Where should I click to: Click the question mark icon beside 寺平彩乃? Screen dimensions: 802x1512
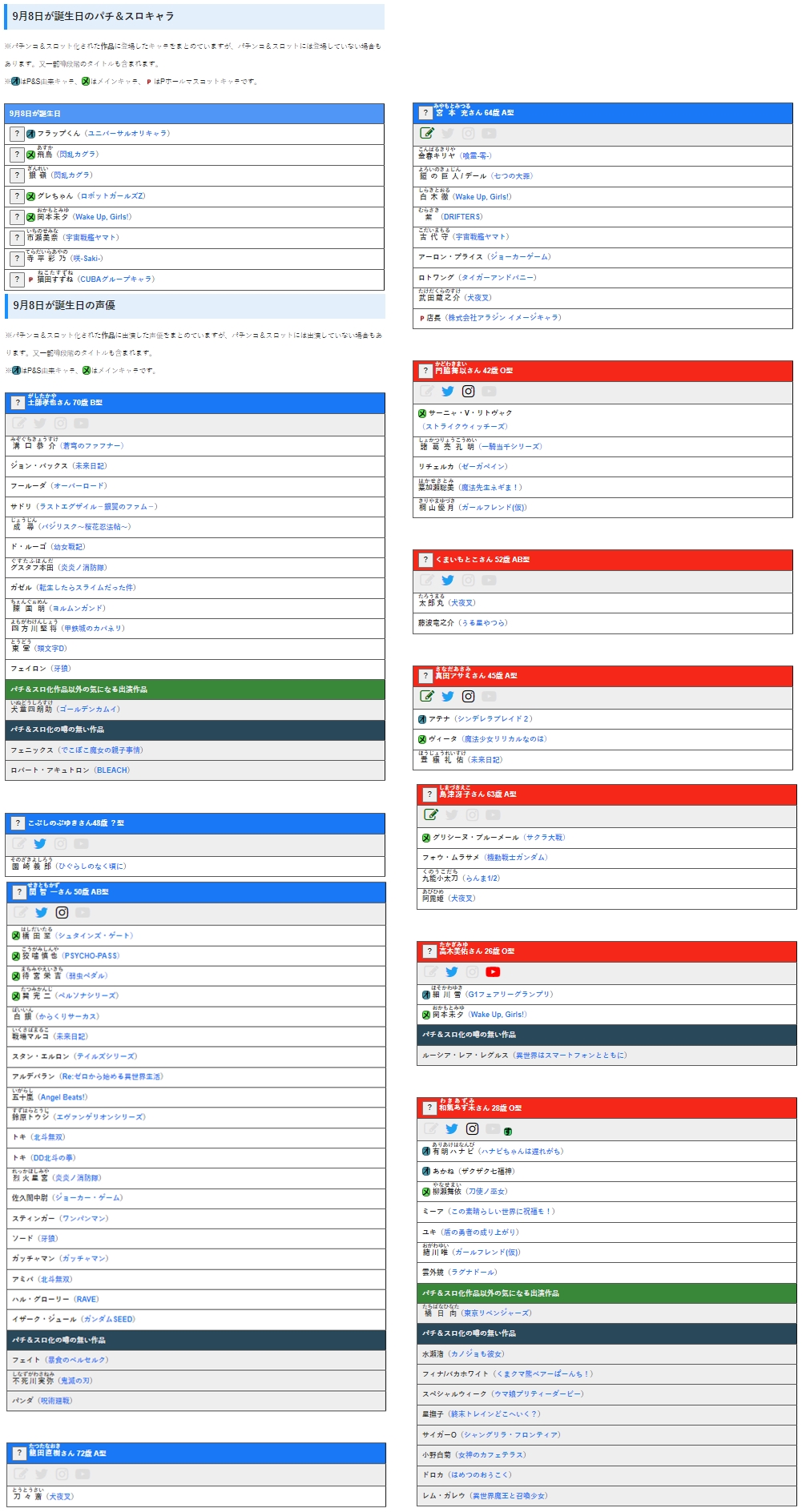point(17,259)
